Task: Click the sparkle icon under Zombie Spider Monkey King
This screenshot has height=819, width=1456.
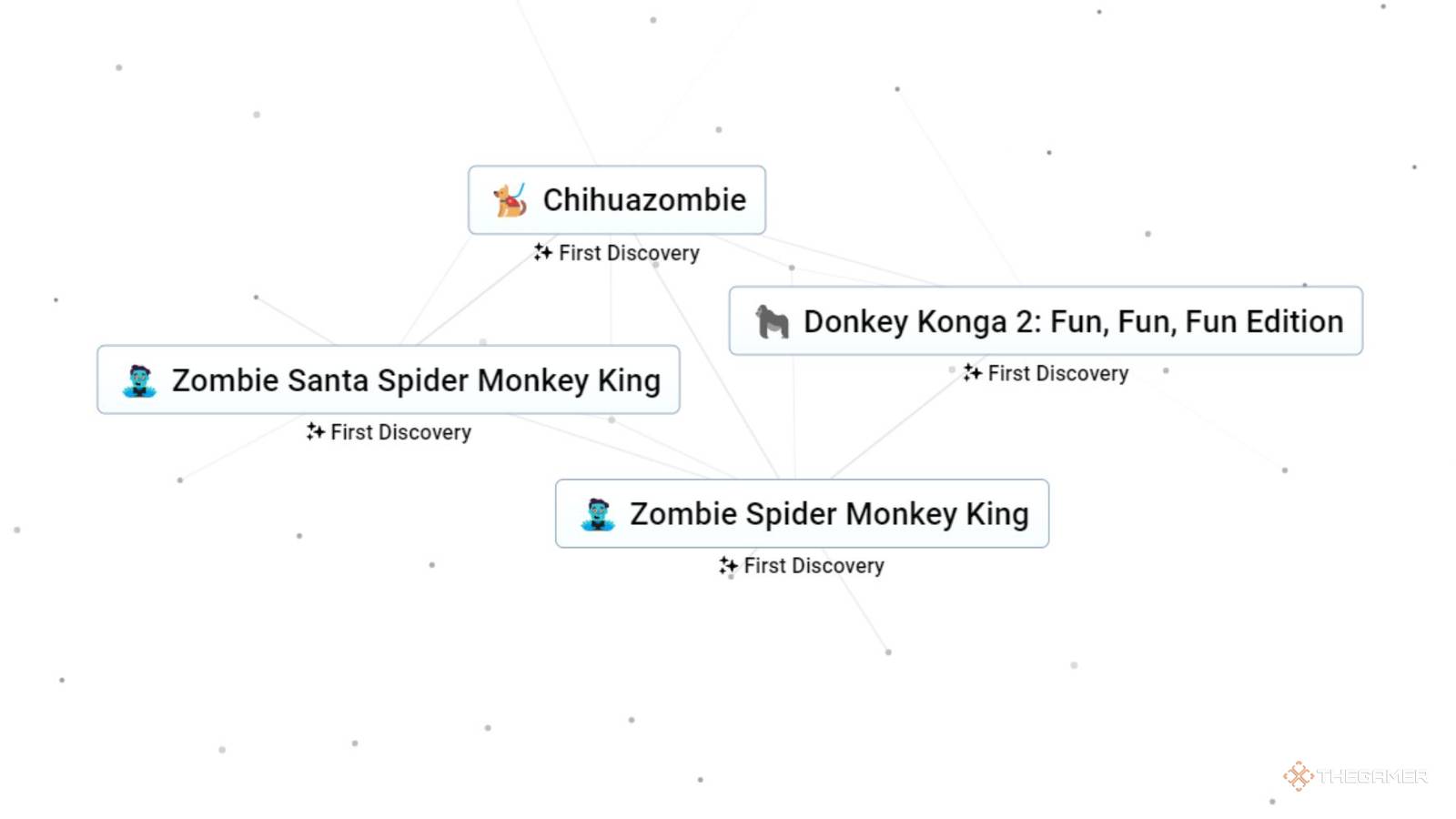Action: (x=728, y=565)
